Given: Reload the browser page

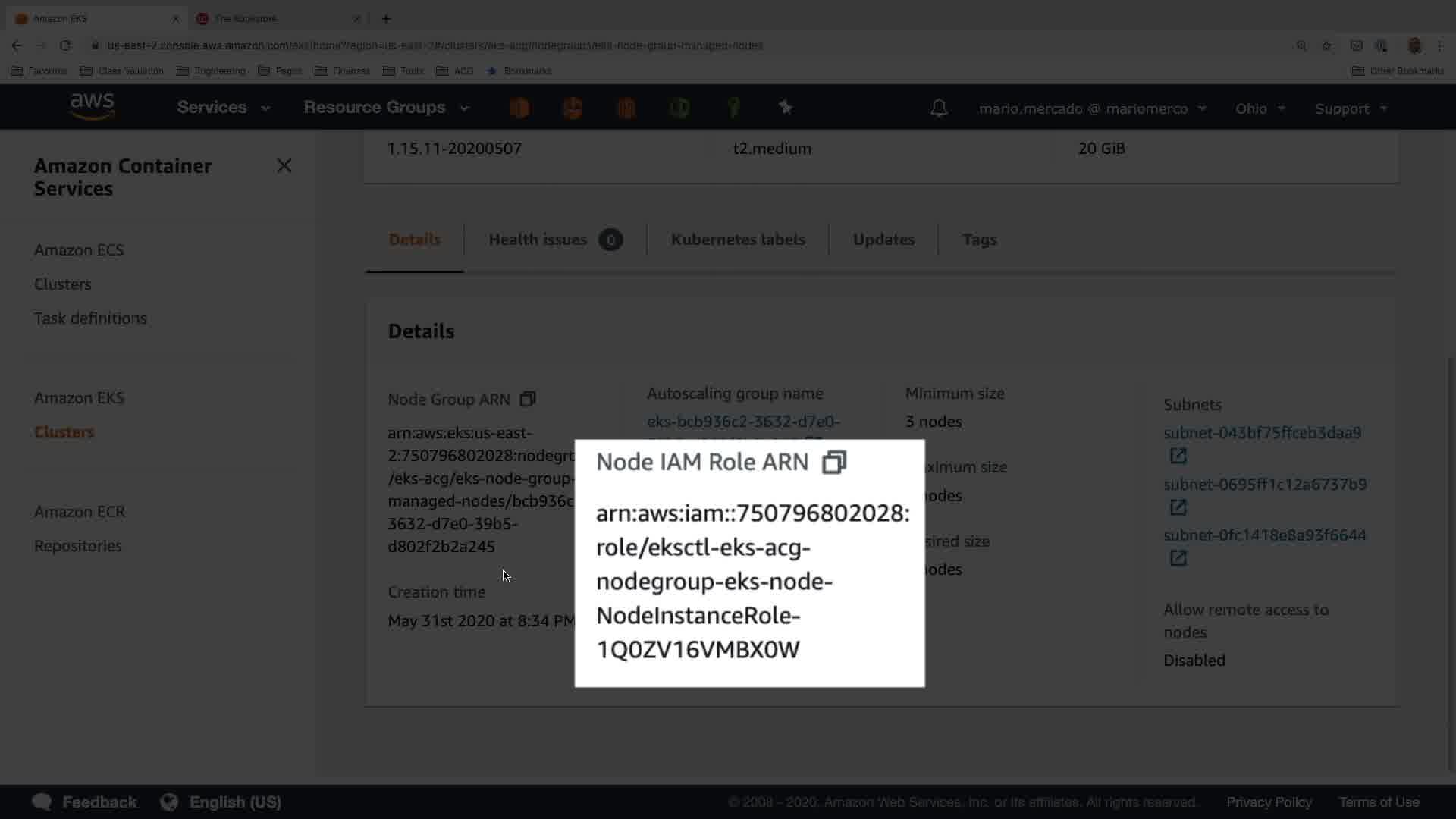Looking at the screenshot, I should coord(65,45).
